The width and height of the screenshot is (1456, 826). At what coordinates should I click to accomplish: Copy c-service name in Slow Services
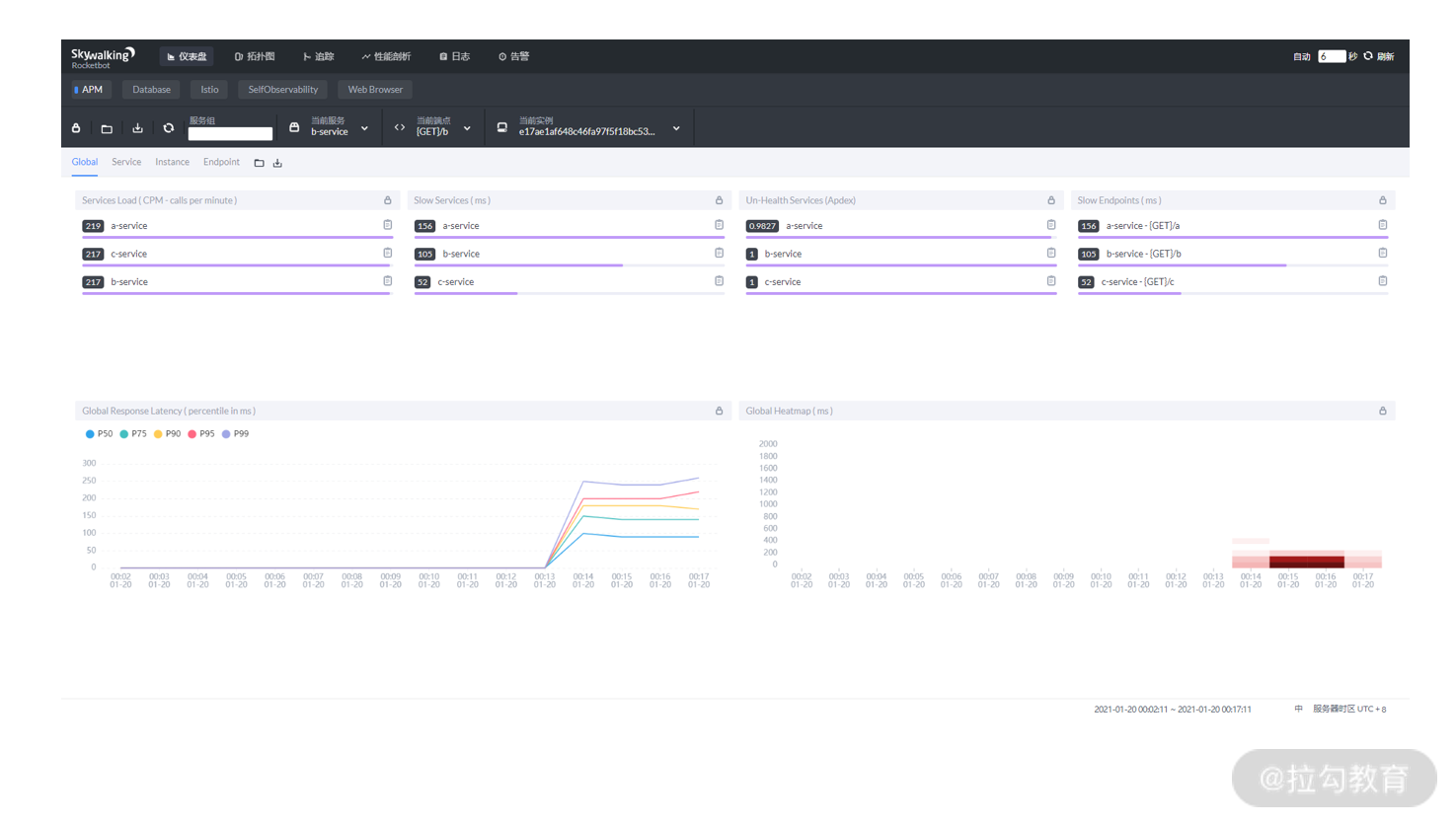(720, 281)
